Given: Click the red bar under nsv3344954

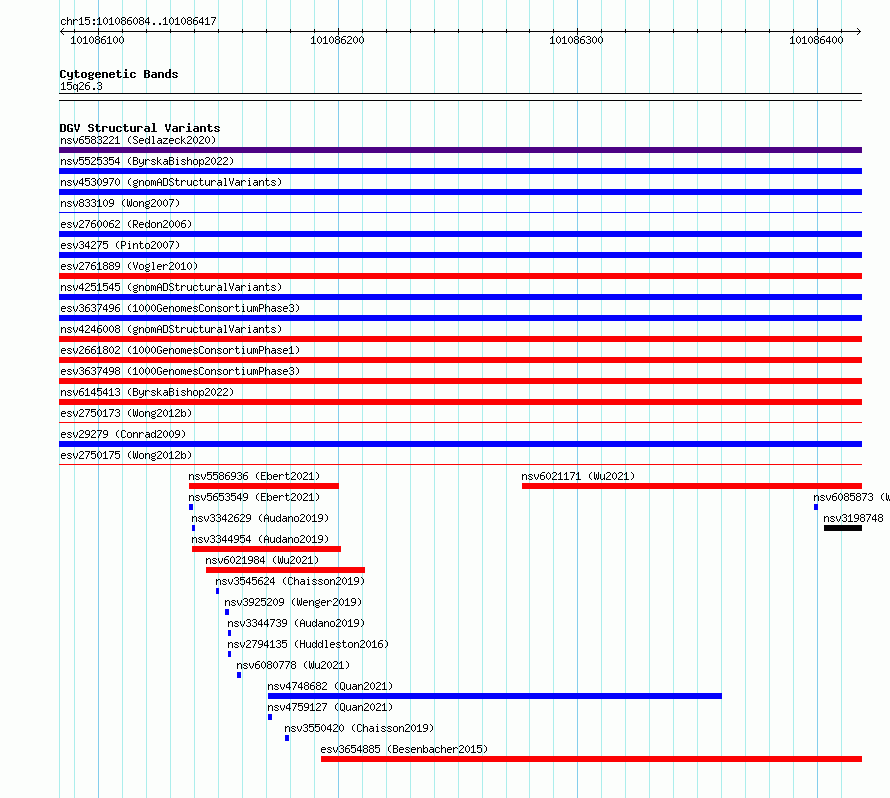Looking at the screenshot, I should pos(267,549).
